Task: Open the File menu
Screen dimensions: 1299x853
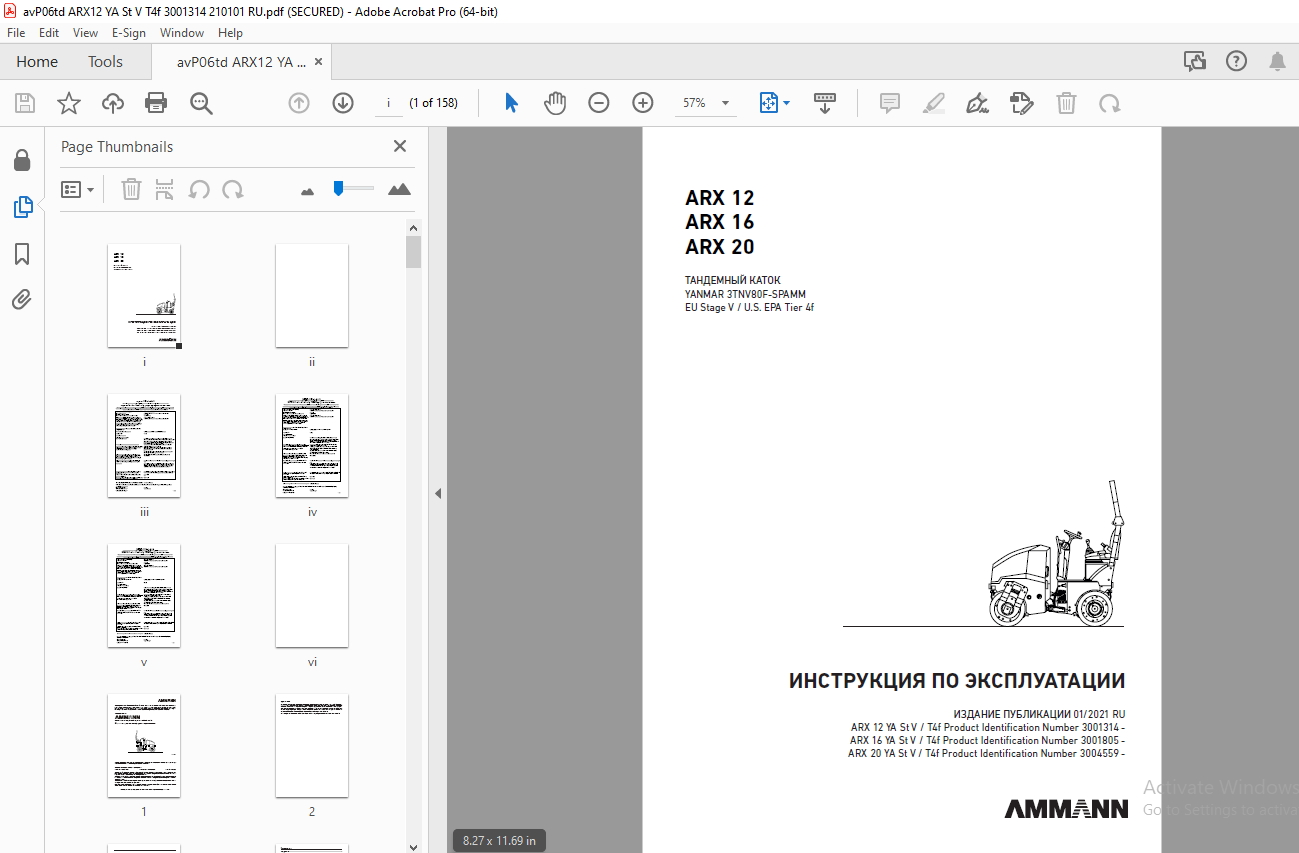Action: click(x=16, y=33)
